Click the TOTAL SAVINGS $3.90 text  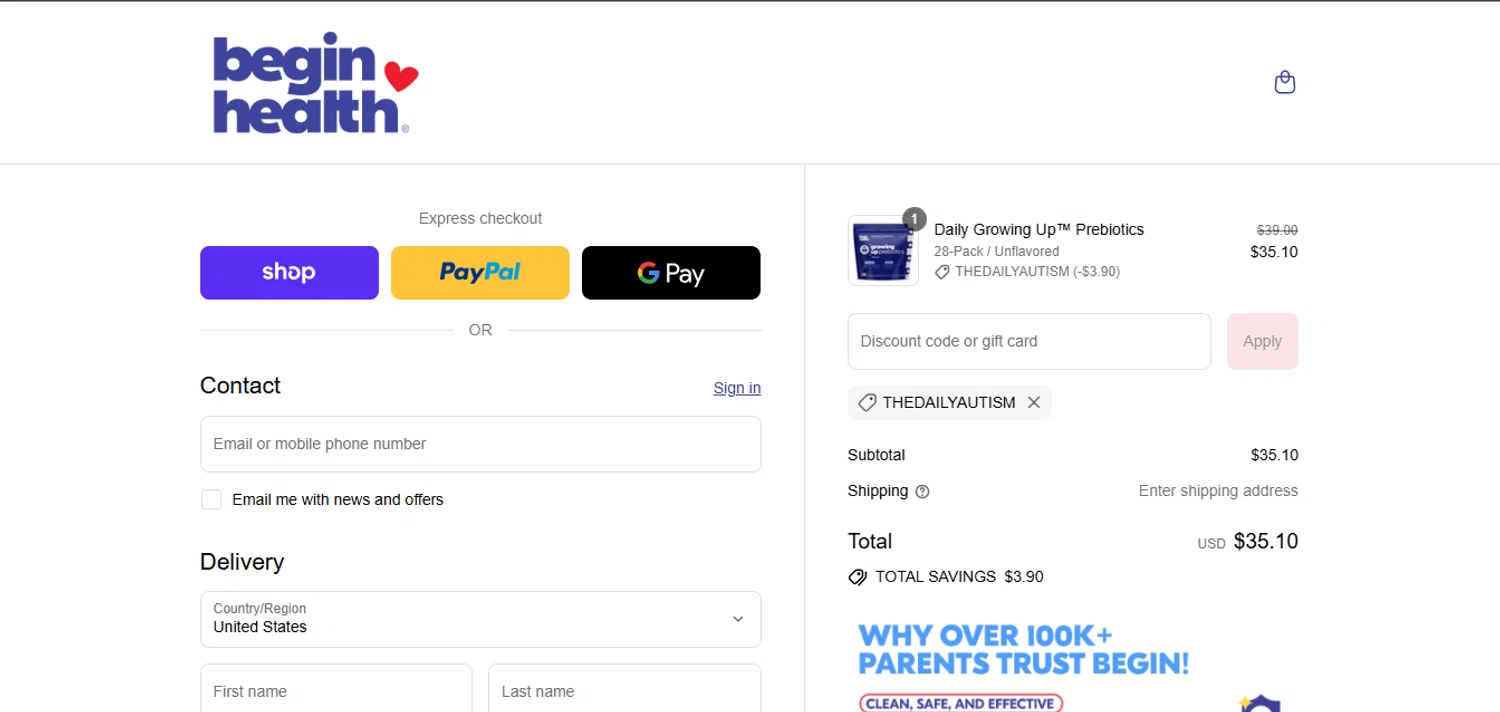point(959,577)
